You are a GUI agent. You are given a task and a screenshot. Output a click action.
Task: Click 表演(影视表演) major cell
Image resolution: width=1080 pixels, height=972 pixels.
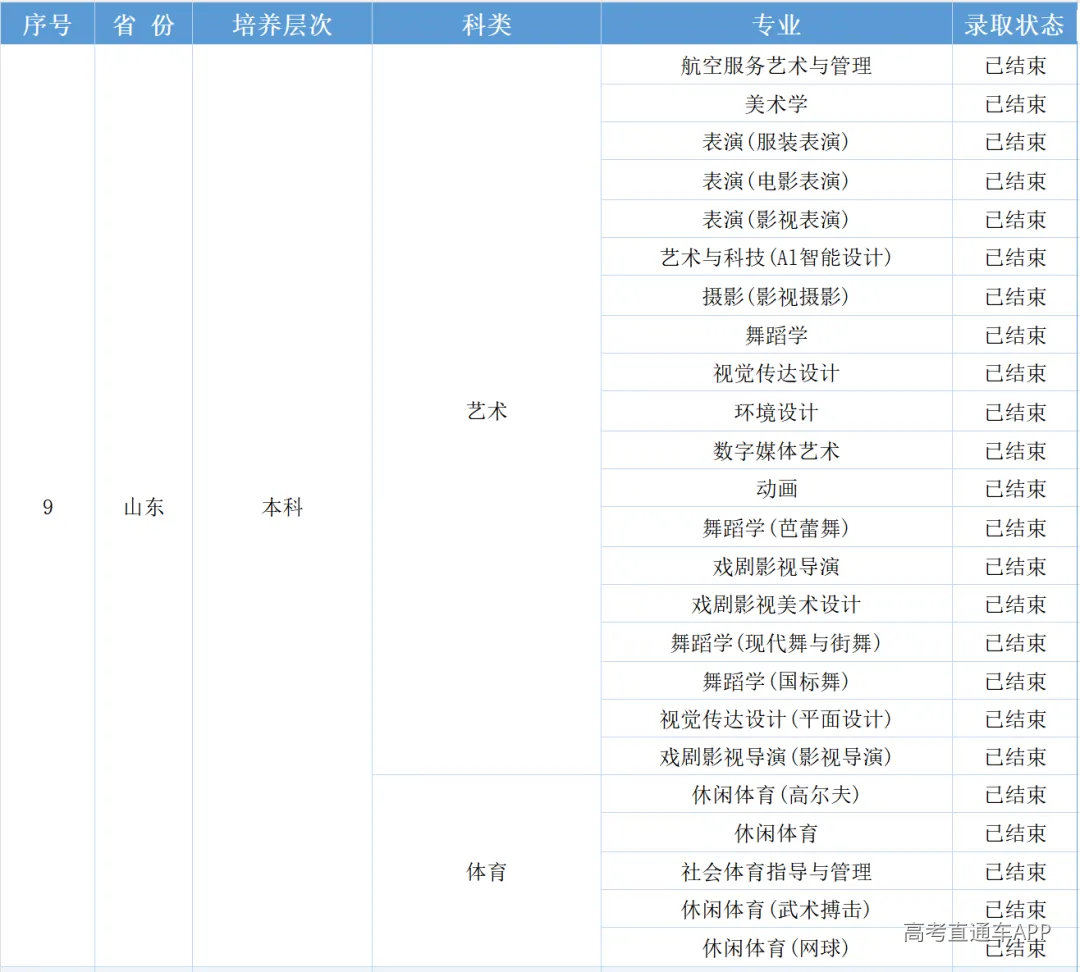(x=776, y=220)
